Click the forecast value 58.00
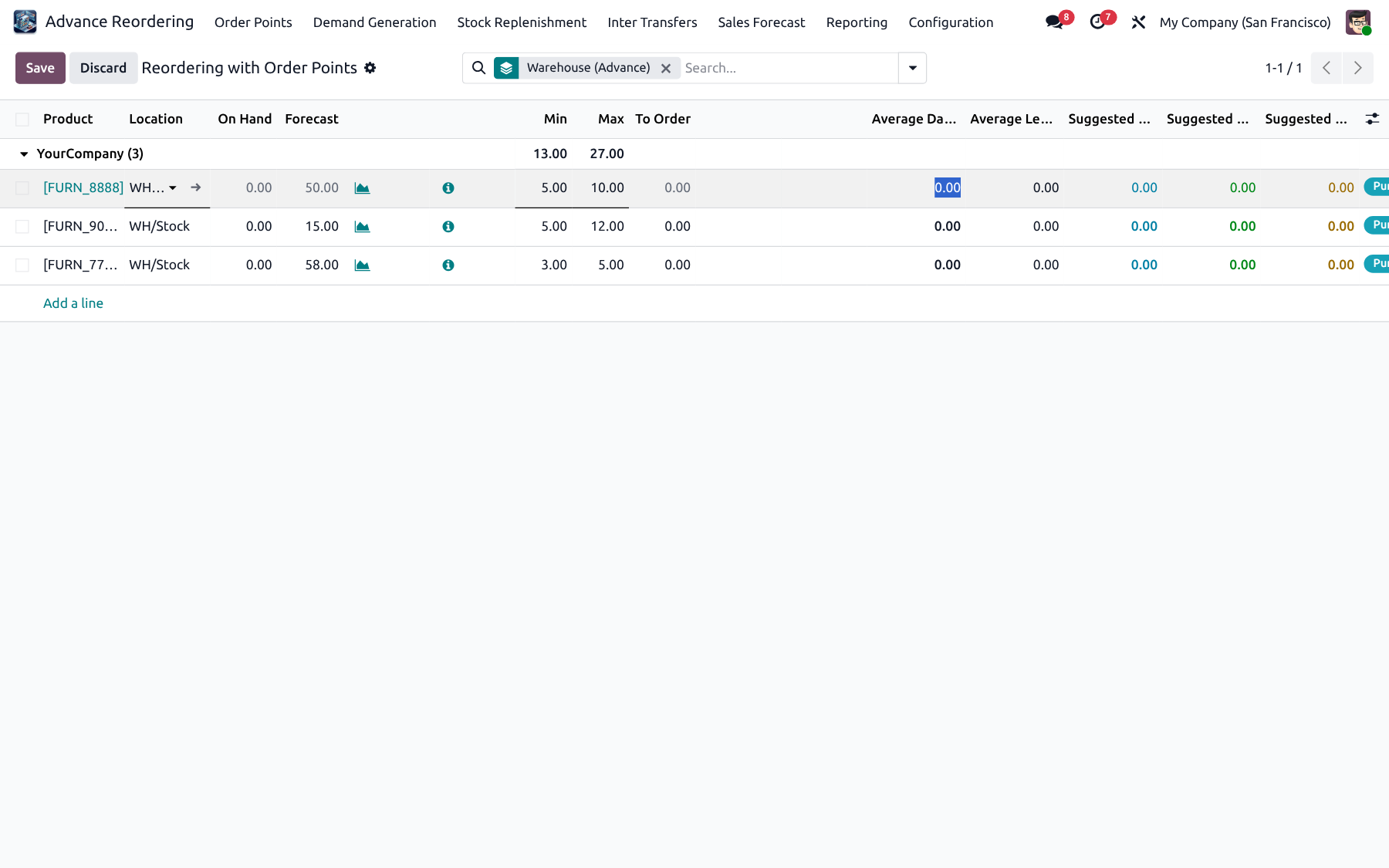Screen dimensions: 1389x868 (322, 265)
